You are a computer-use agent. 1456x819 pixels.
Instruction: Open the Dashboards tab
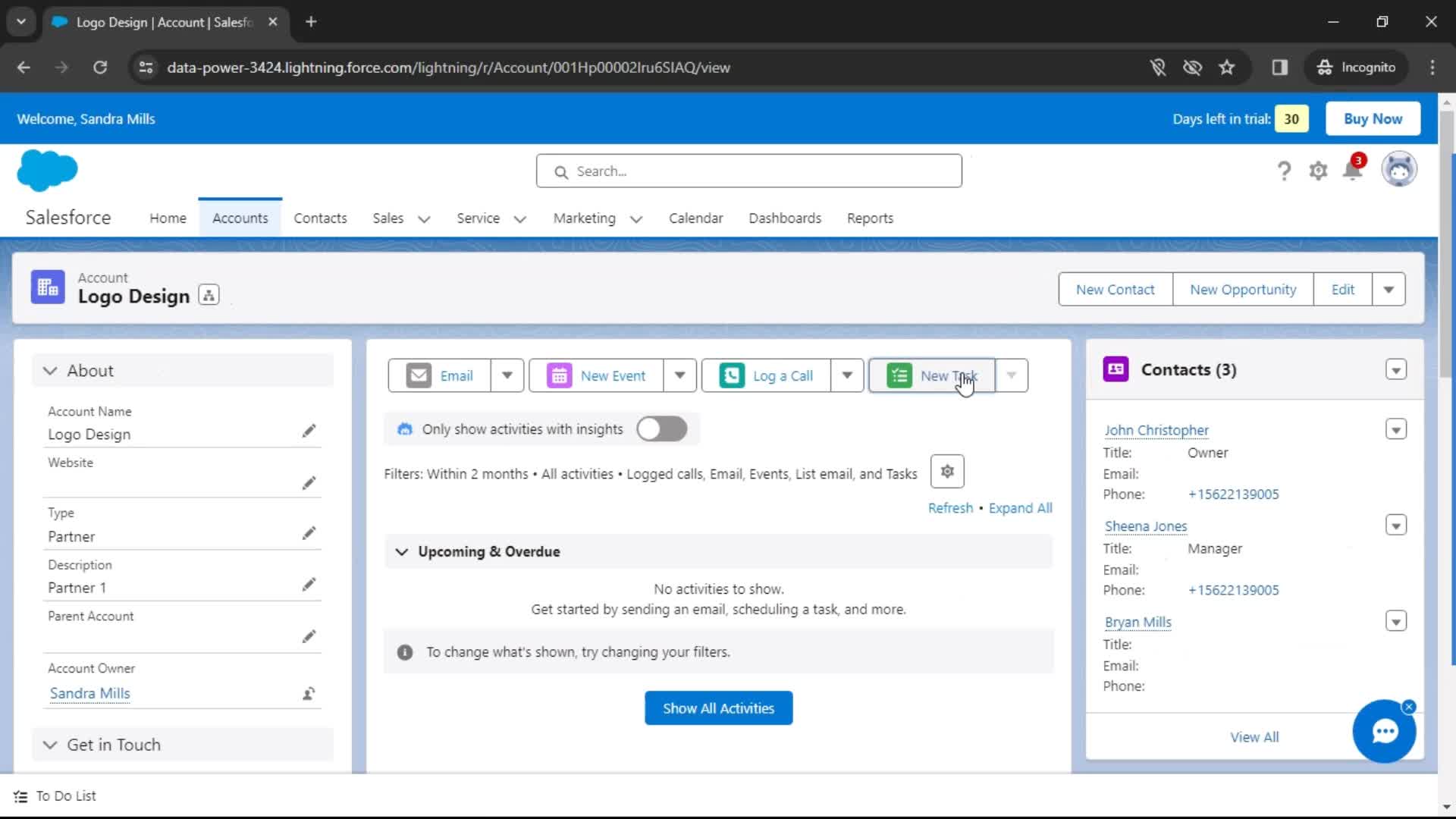(x=785, y=218)
